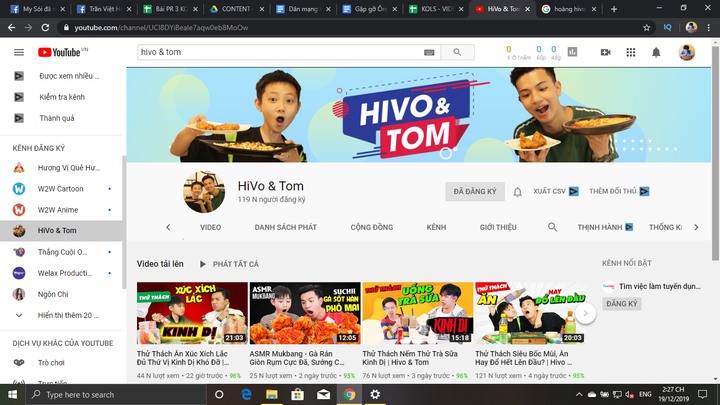Open title 'Thử Thách Nếm Thử Trà Sữa'
Viewport: 720px width, 405px height.
click(410, 358)
